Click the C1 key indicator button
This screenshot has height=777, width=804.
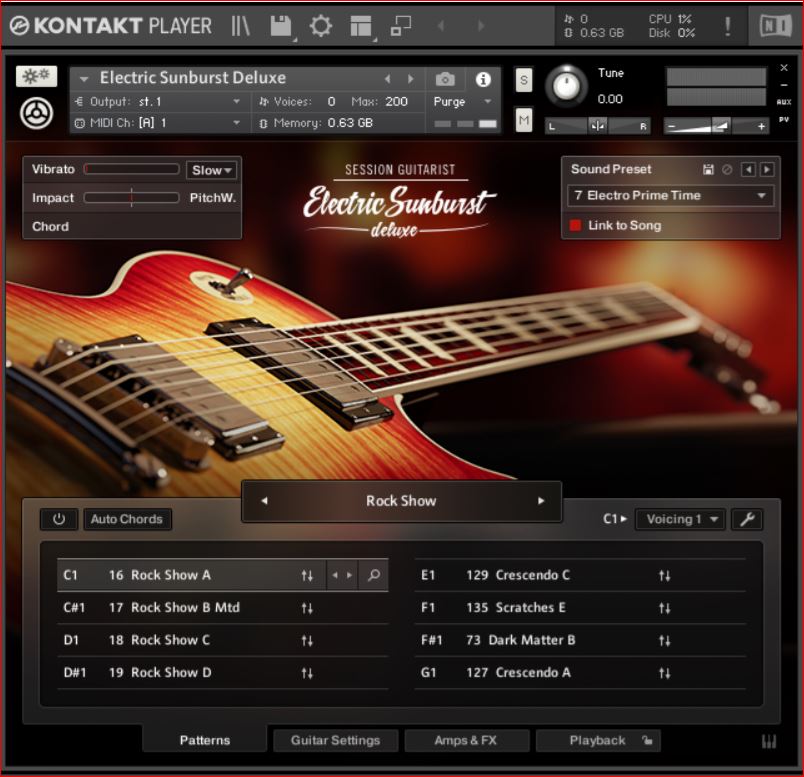point(615,519)
